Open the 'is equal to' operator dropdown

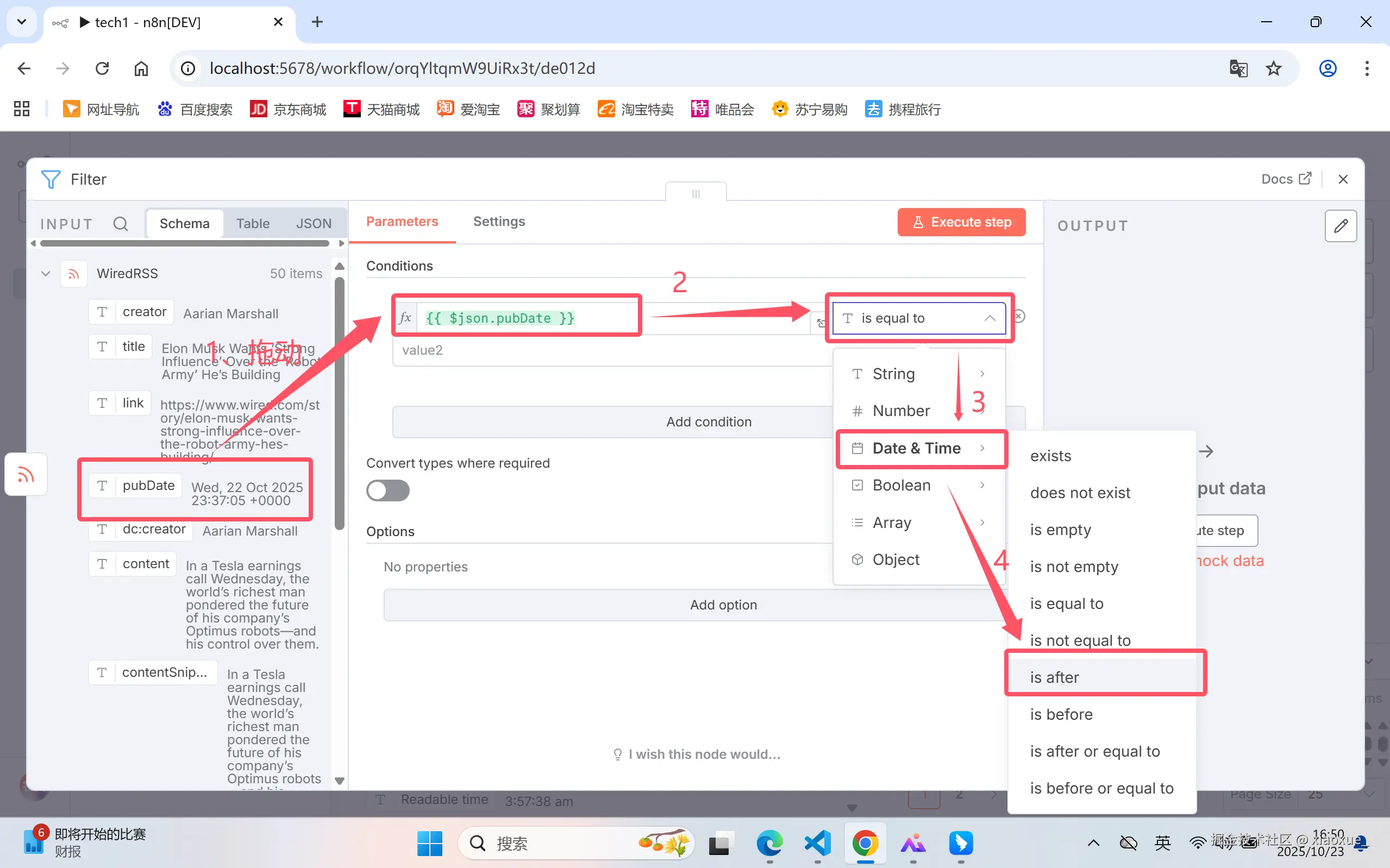(918, 318)
